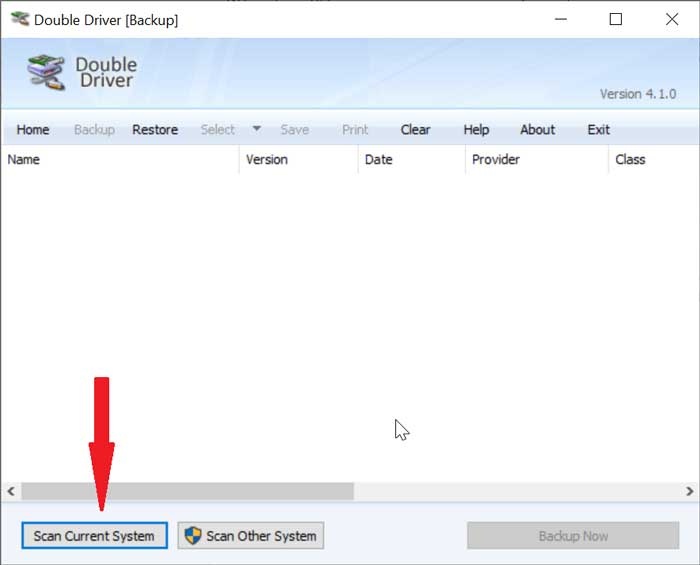The height and width of the screenshot is (565, 700).
Task: Clear the driver list using Clear
Action: point(415,129)
